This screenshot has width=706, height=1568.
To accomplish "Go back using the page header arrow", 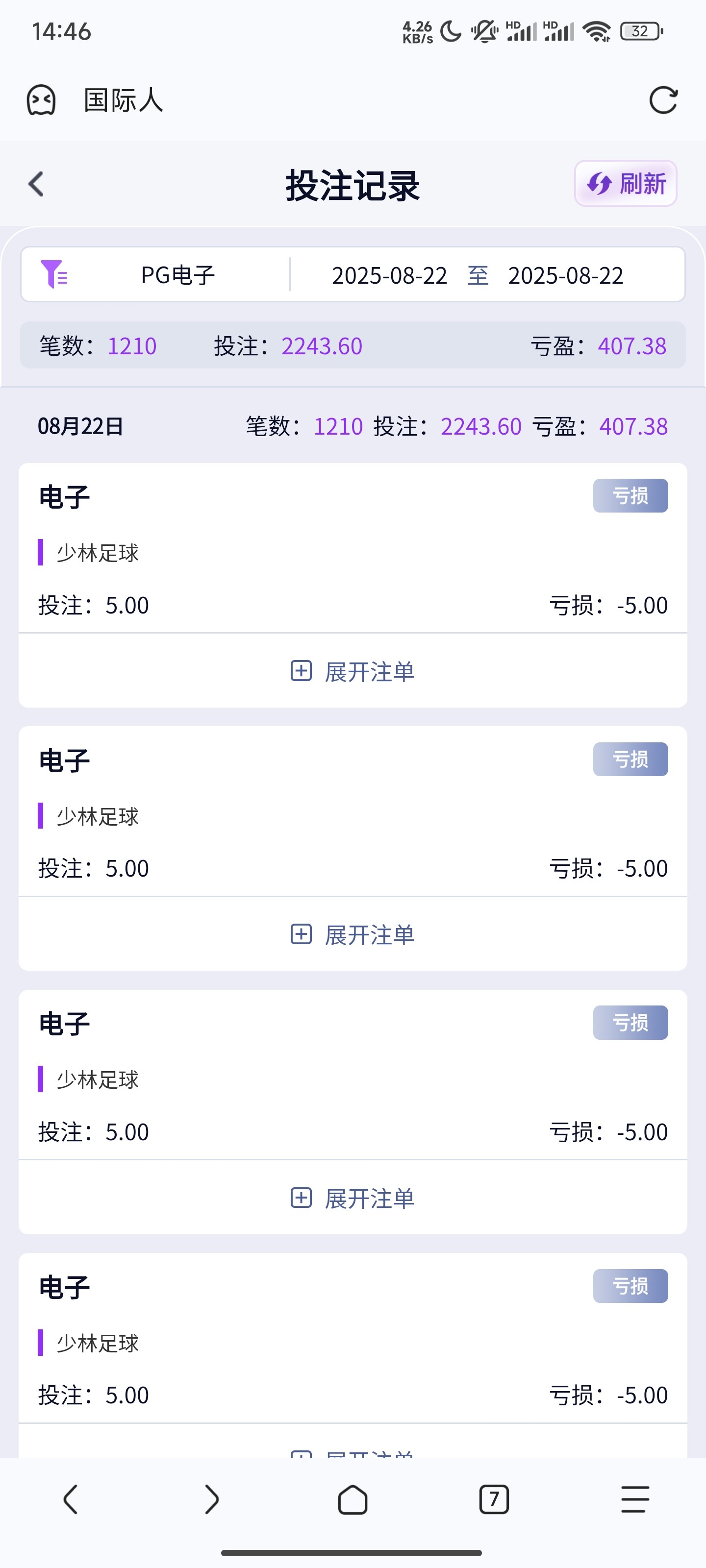I will coord(37,184).
